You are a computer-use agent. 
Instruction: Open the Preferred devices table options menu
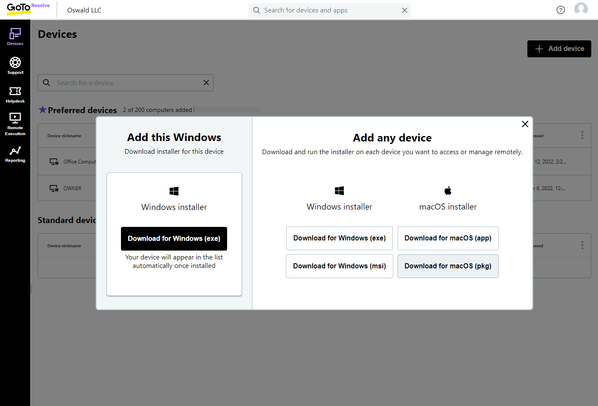pyautogui.click(x=582, y=135)
